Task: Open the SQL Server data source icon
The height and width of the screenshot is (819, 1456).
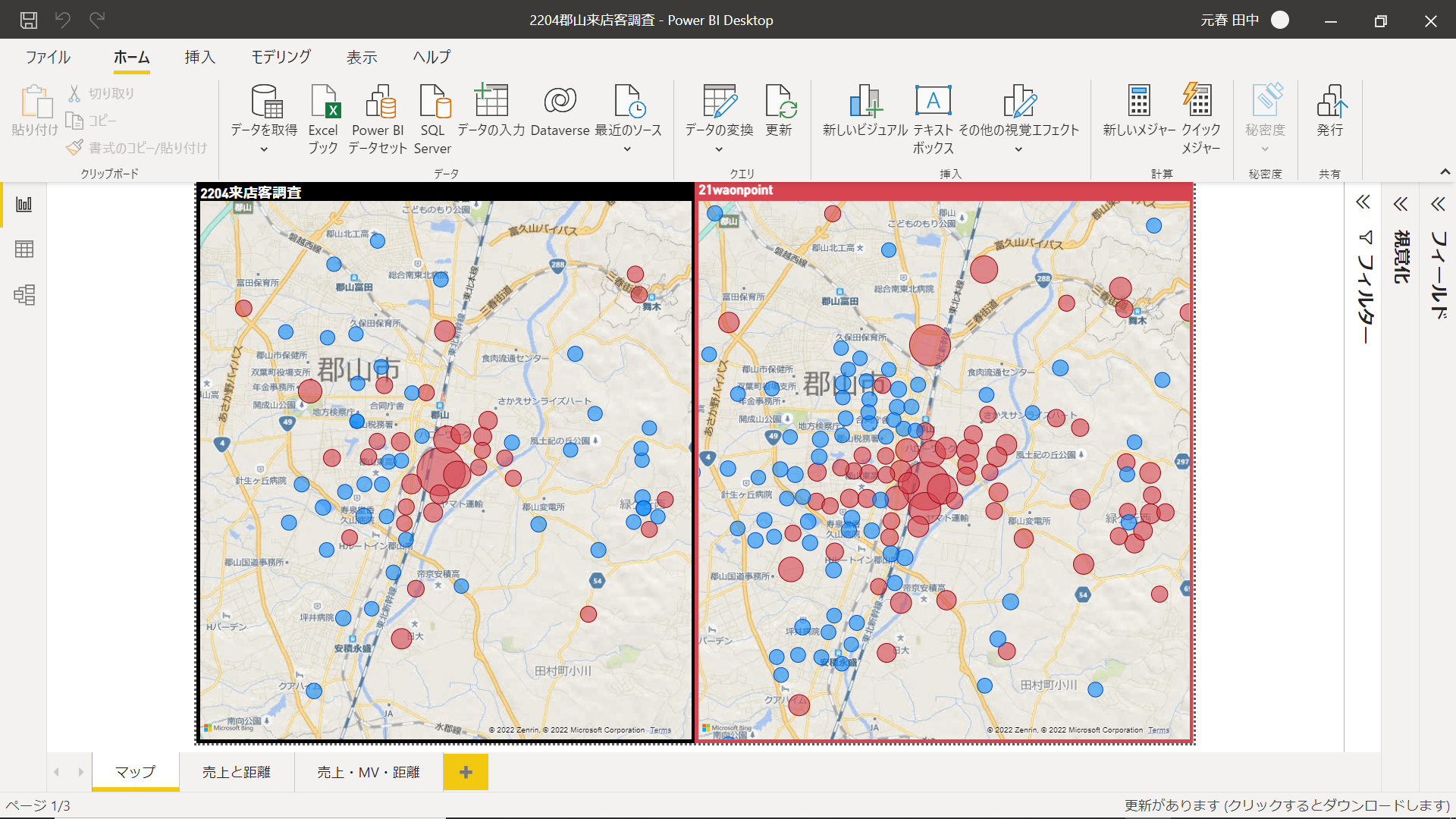Action: 433,102
